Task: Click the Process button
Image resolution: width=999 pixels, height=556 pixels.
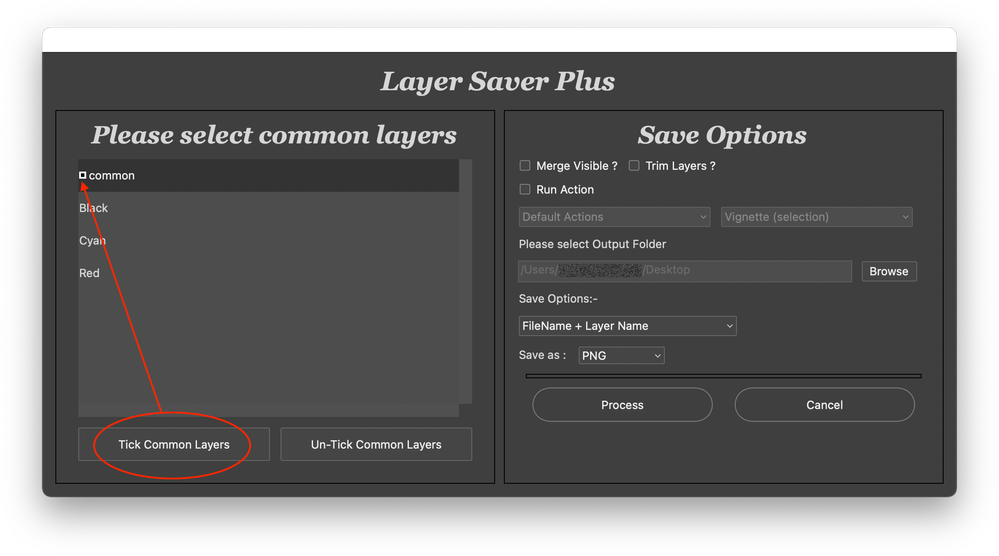Action: point(622,405)
